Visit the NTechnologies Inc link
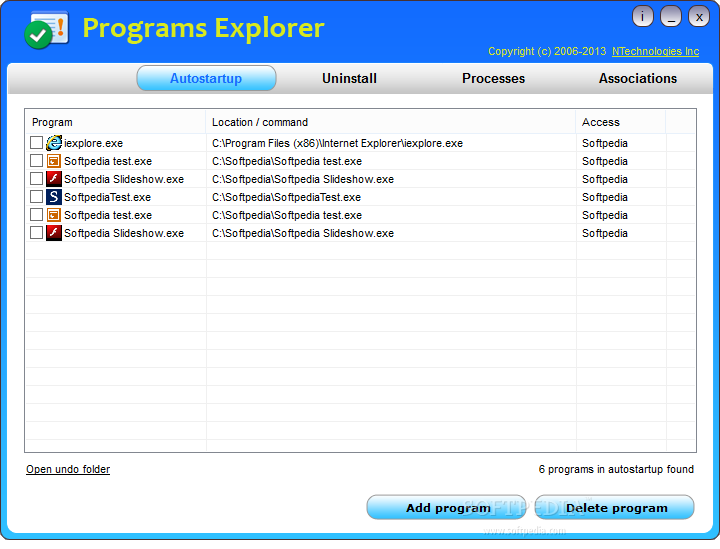This screenshot has height=549, width=720. tap(655, 51)
